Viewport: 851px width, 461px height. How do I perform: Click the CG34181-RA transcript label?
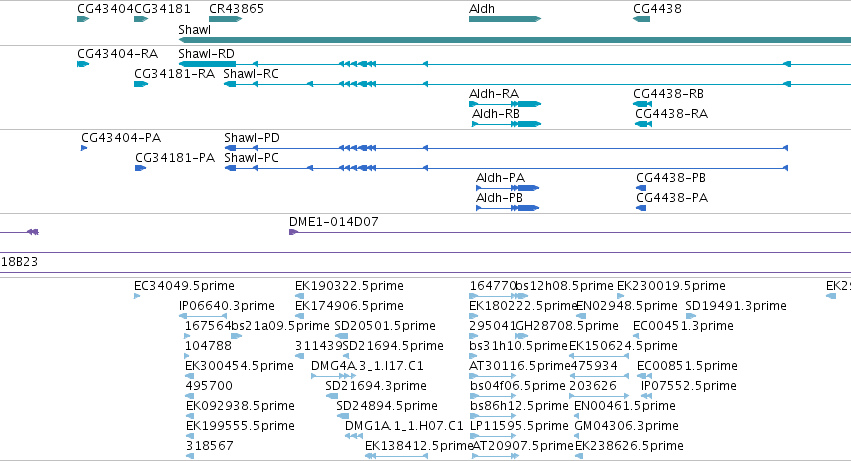174,74
